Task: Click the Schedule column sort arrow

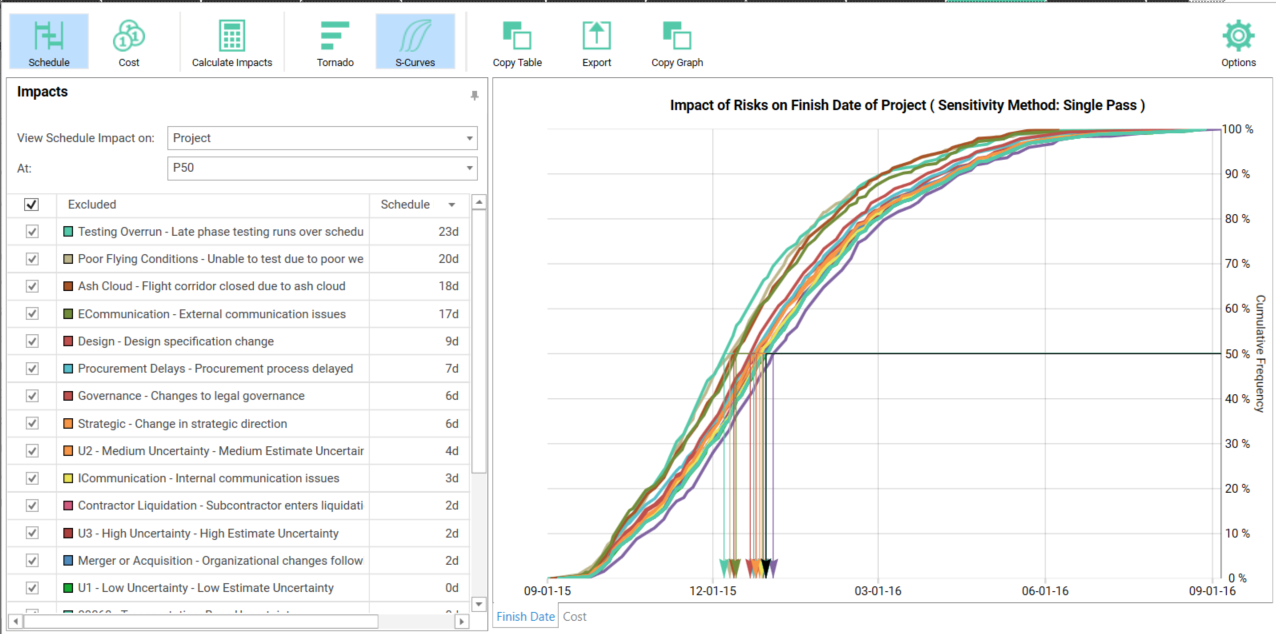Action: point(452,205)
